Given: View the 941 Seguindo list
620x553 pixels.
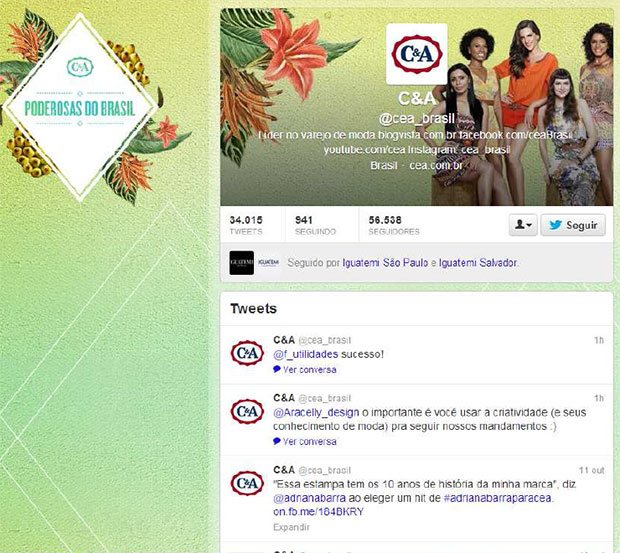Looking at the screenshot, I should pos(315,225).
